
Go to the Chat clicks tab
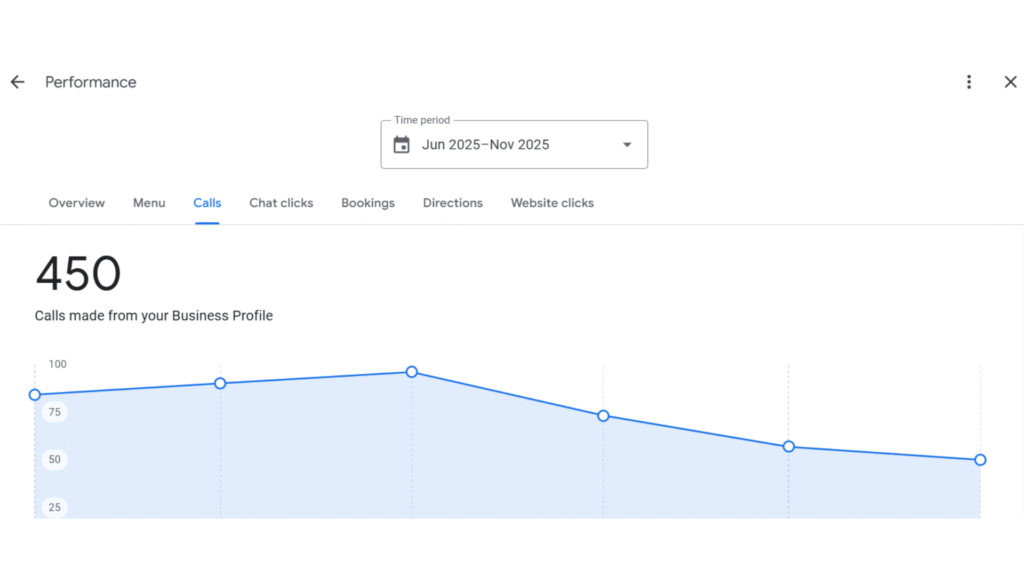pyautogui.click(x=281, y=203)
